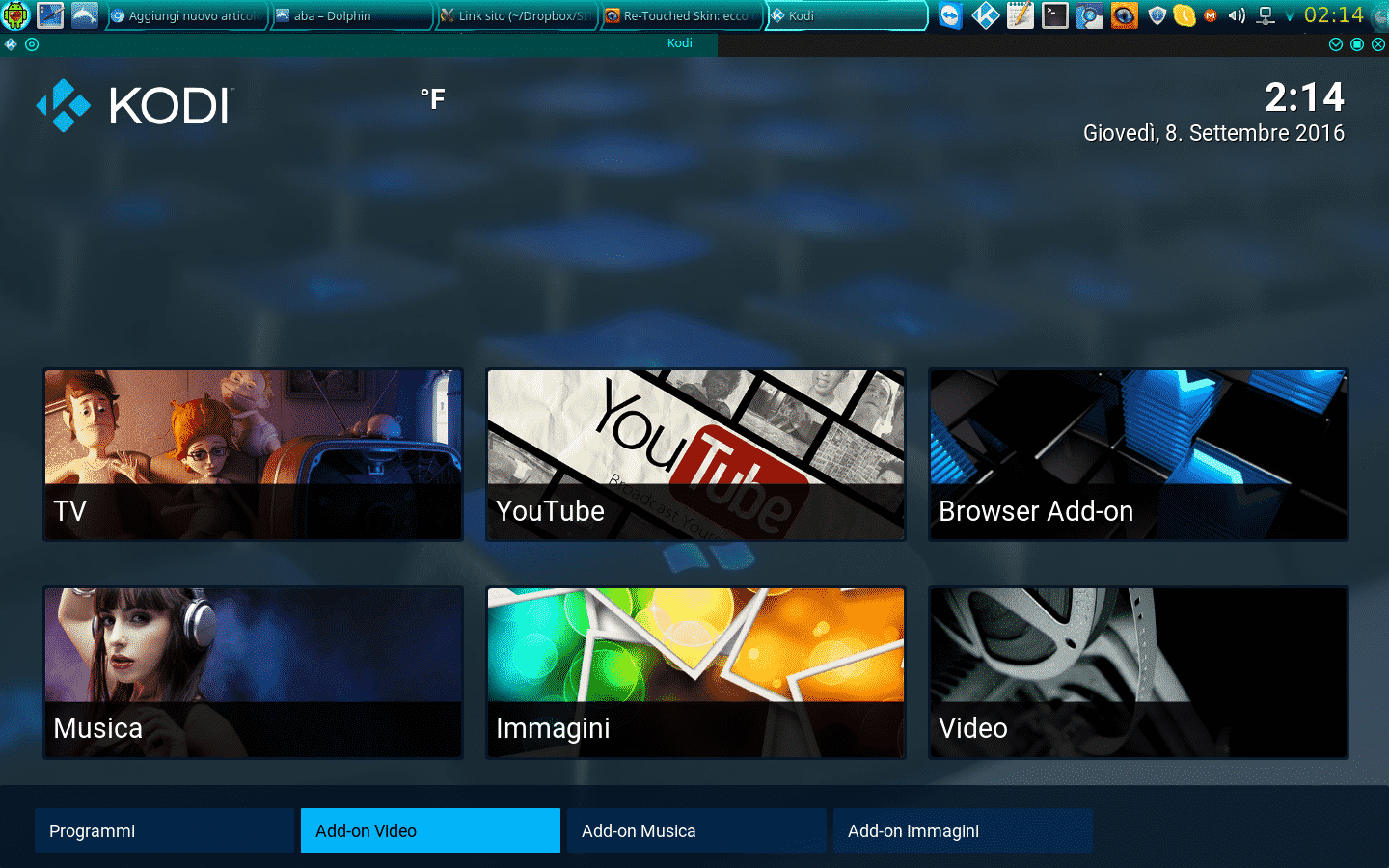Open the network connection tray icon
Viewport: 1389px width, 868px height.
point(1266,15)
